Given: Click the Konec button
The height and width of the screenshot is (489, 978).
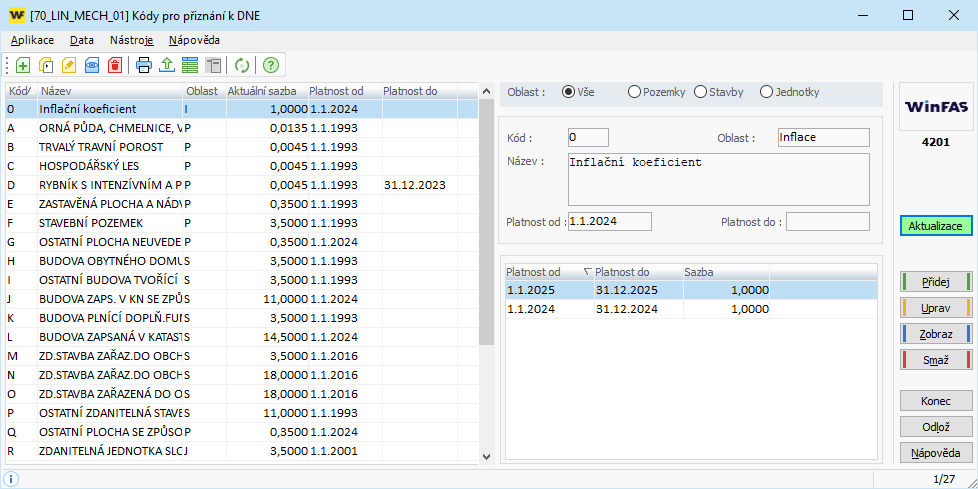Looking at the screenshot, I should click(936, 401).
